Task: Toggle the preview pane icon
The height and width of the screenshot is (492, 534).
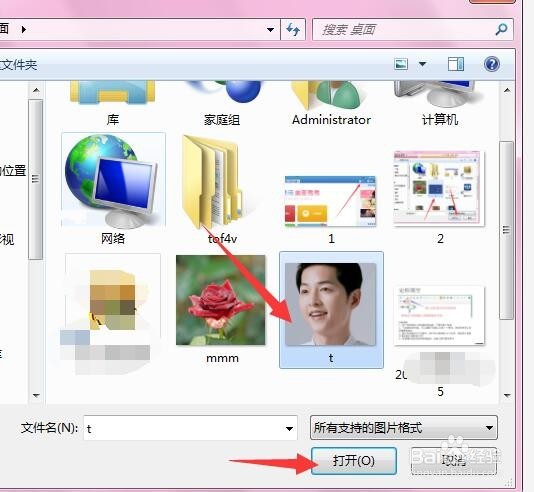Action: pyautogui.click(x=456, y=64)
